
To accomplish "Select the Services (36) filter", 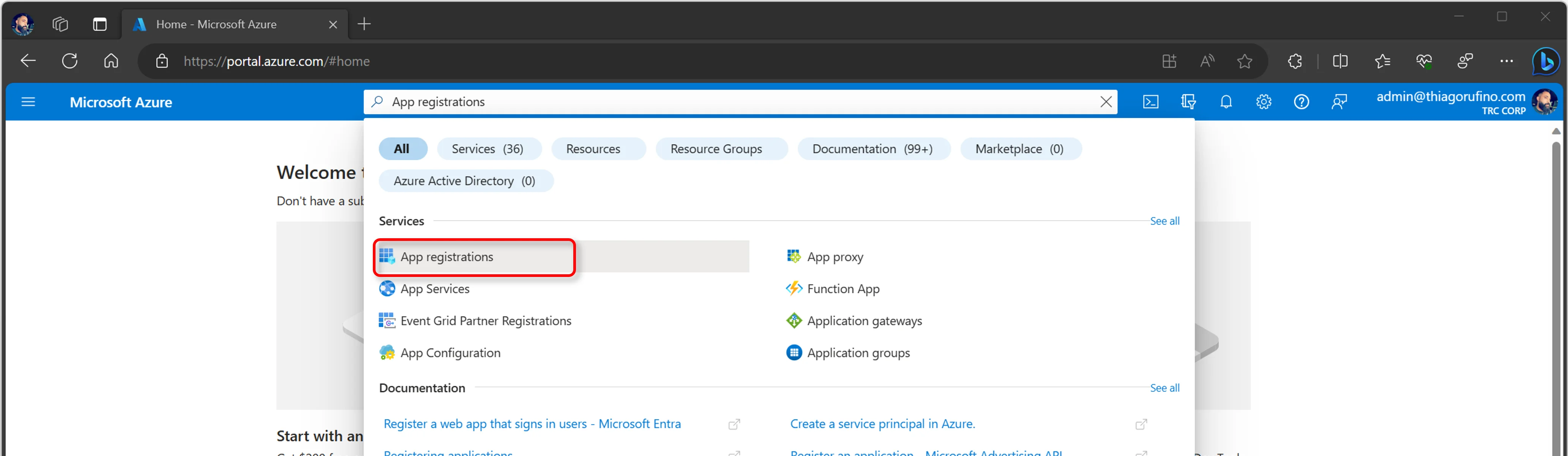I will coord(489,148).
